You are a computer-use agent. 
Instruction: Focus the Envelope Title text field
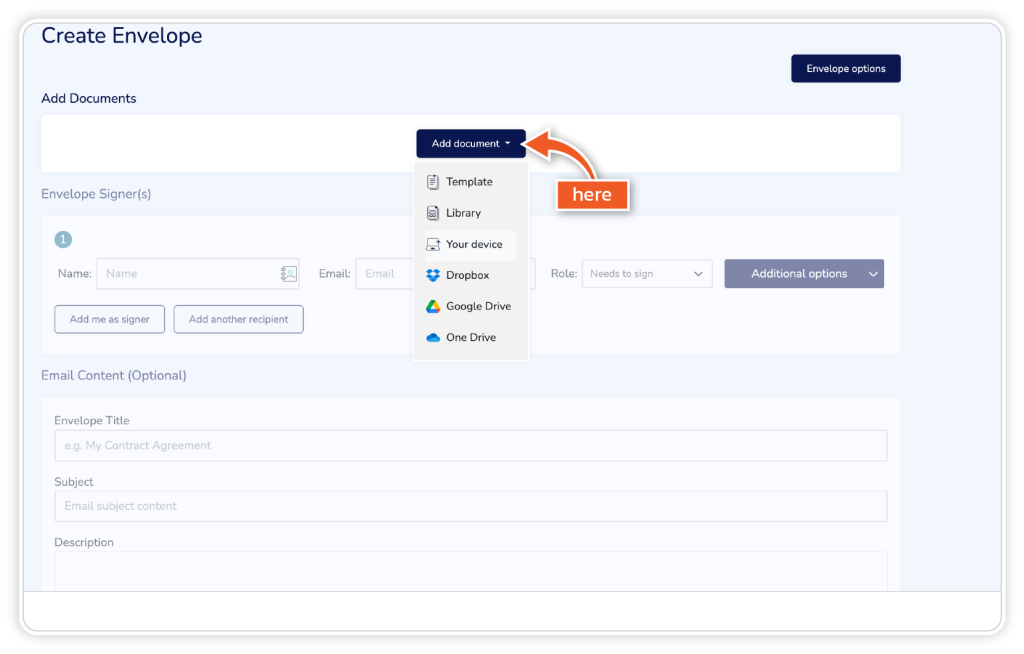(x=470, y=446)
